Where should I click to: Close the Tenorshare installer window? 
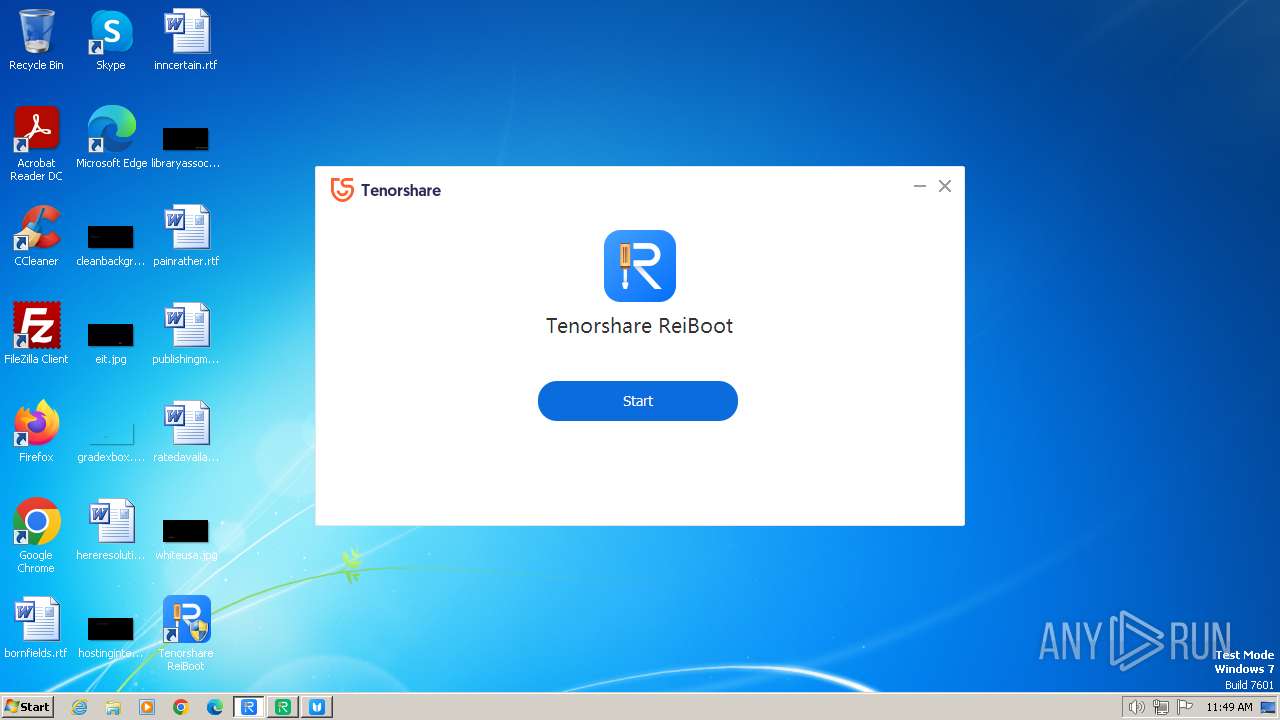(x=945, y=186)
